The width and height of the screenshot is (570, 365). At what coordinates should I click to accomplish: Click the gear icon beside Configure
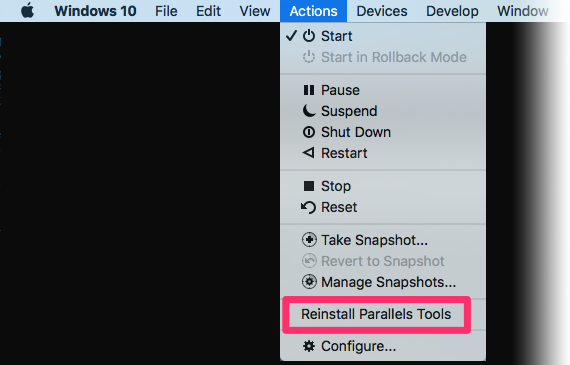[x=309, y=346]
